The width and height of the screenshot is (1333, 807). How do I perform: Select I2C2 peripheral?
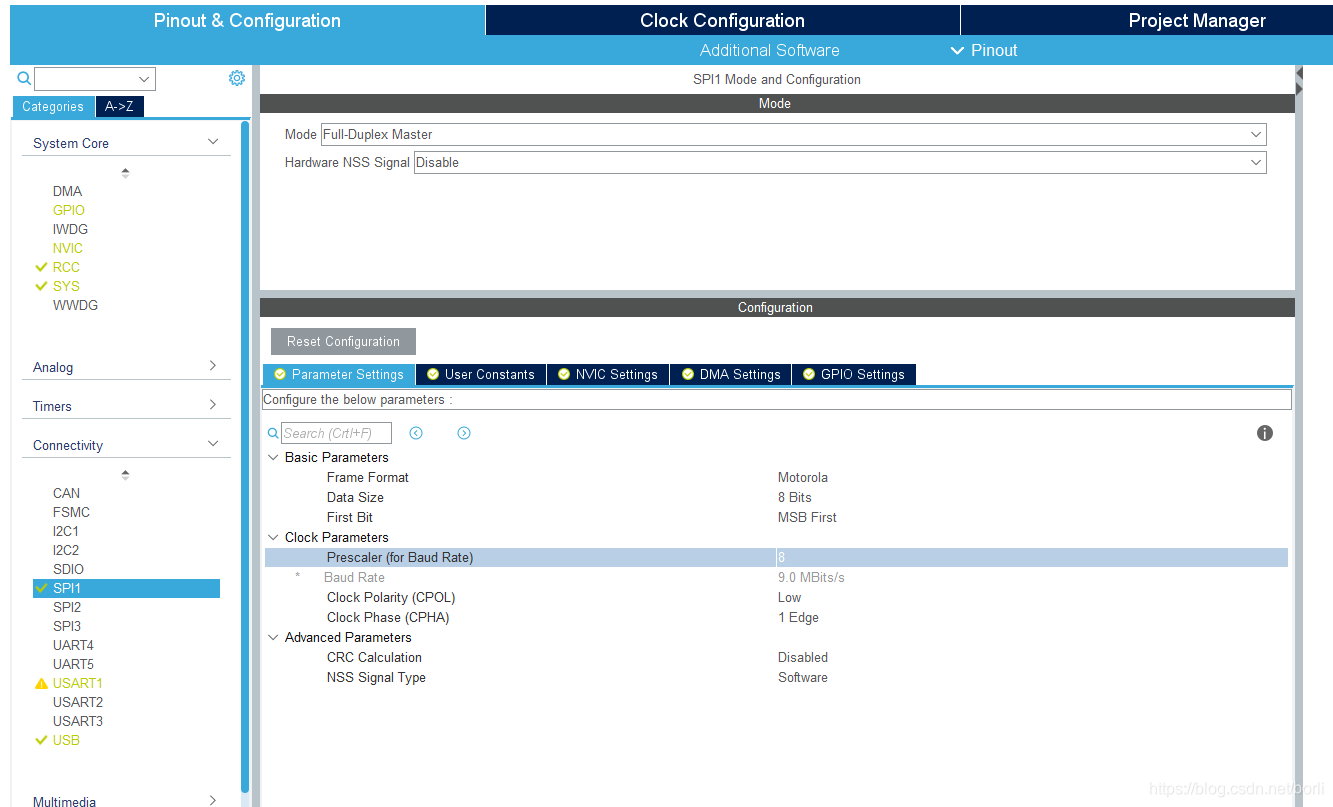66,550
